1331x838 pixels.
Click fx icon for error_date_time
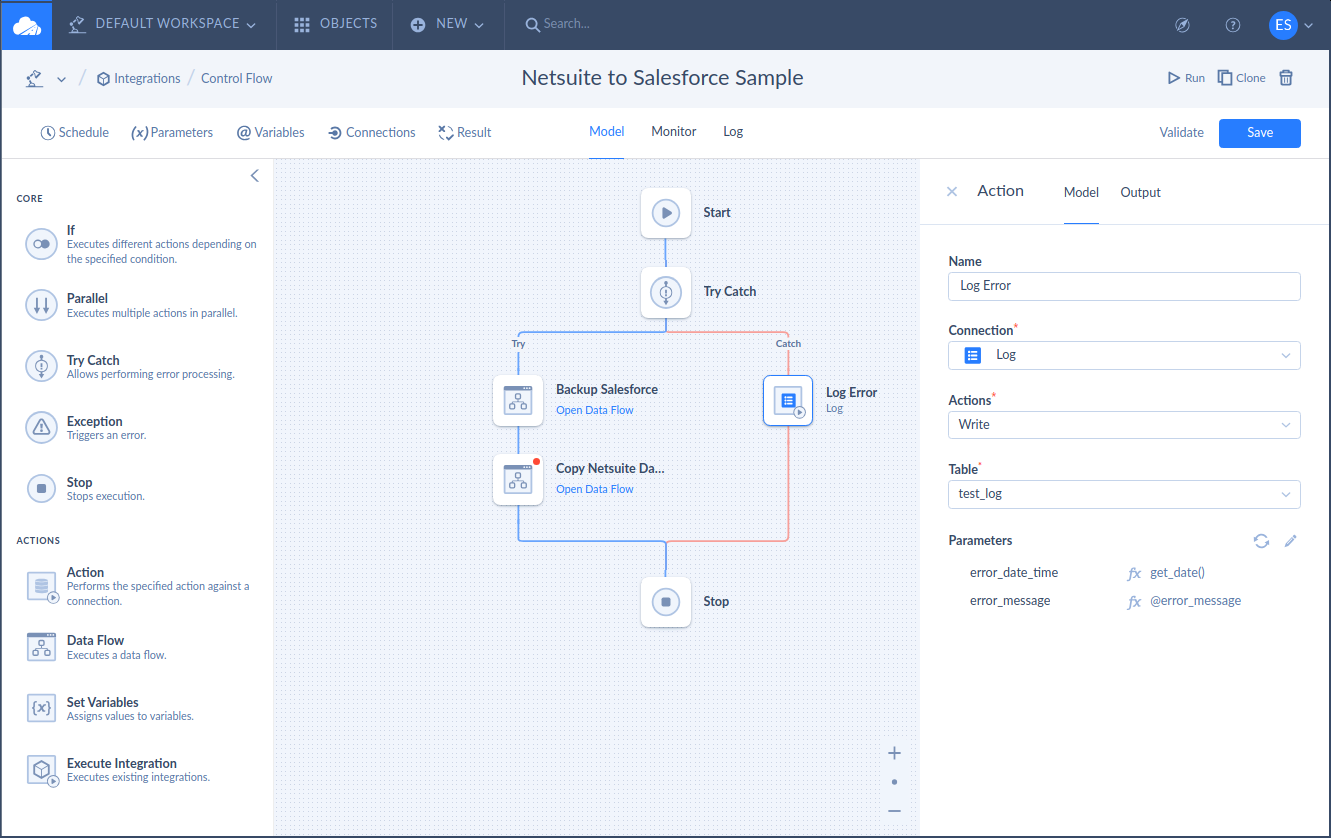click(x=1134, y=574)
